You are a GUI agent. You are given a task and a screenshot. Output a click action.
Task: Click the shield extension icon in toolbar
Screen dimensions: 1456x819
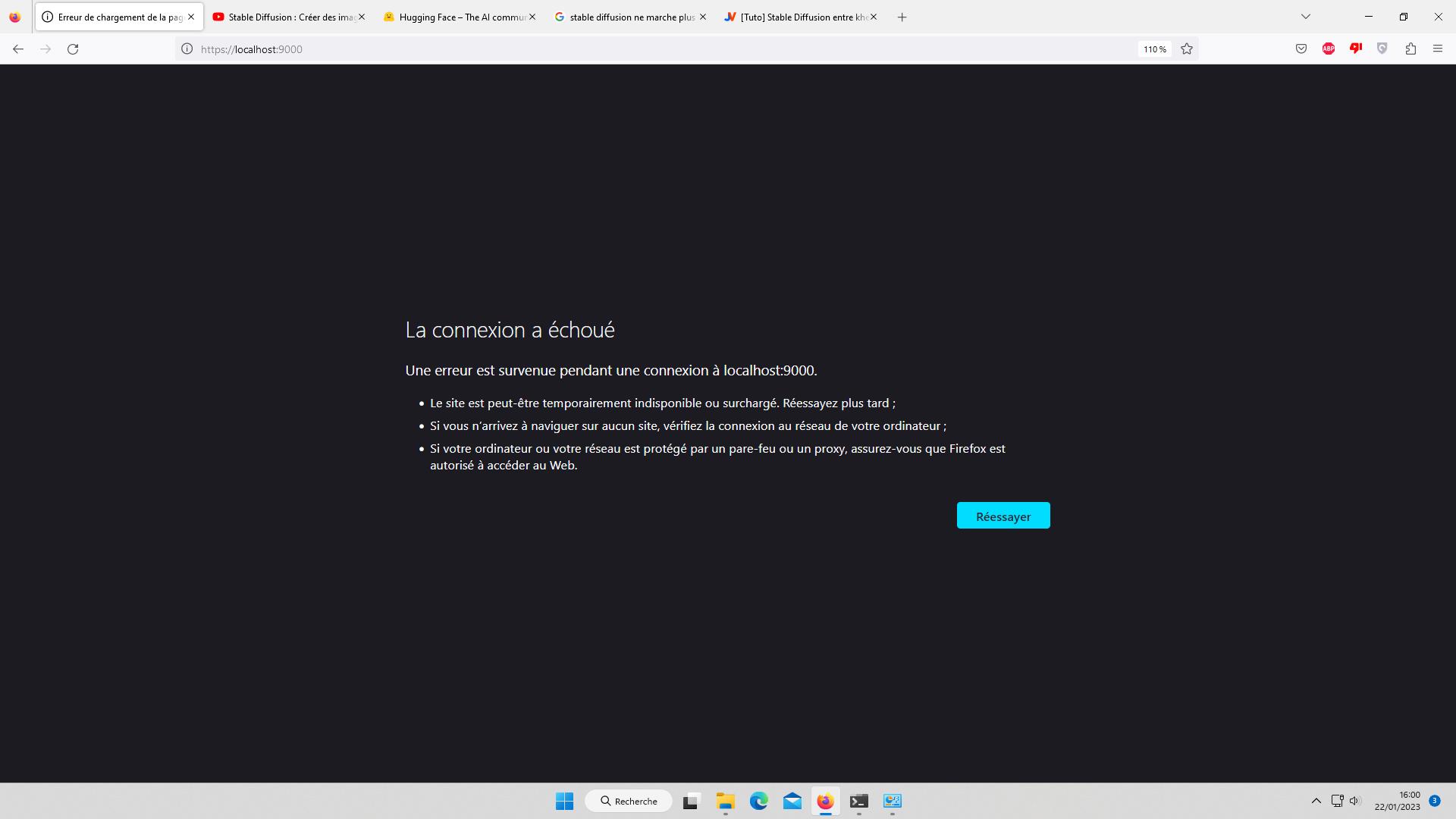point(1382,49)
